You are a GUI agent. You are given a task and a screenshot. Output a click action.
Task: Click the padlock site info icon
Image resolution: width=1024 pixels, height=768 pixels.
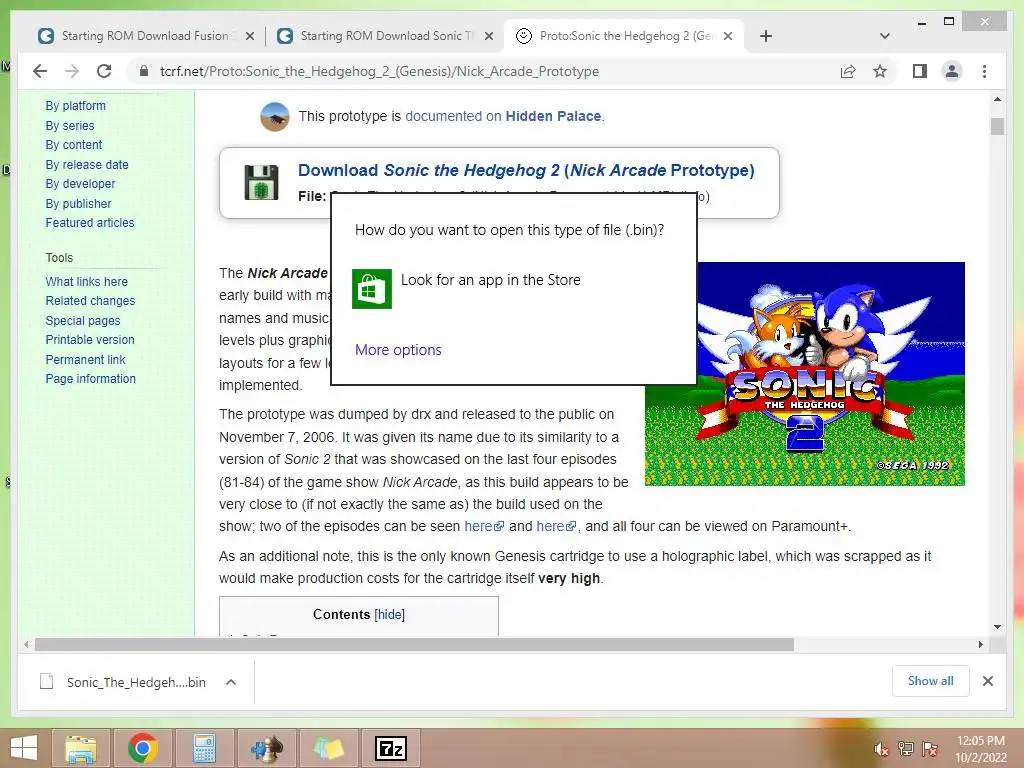[x=144, y=71]
